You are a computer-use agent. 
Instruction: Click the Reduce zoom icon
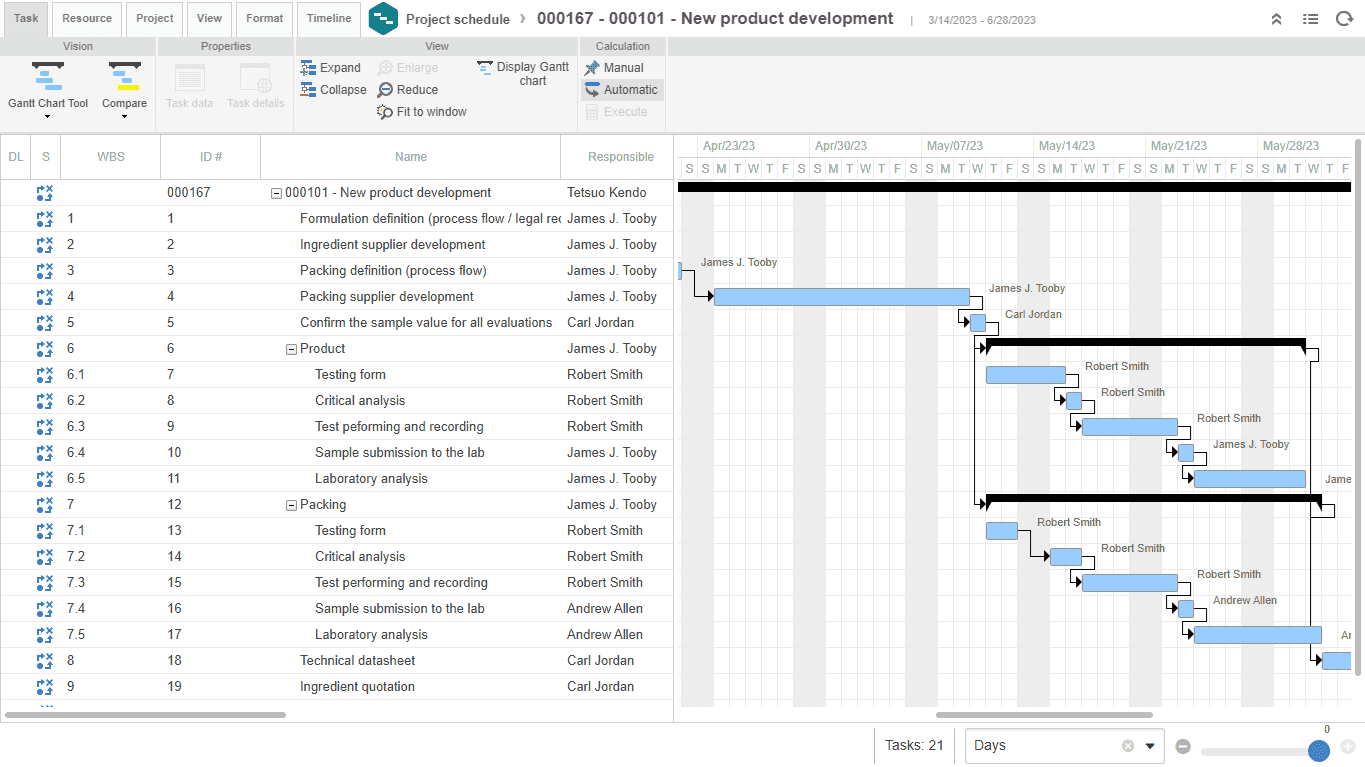(385, 90)
